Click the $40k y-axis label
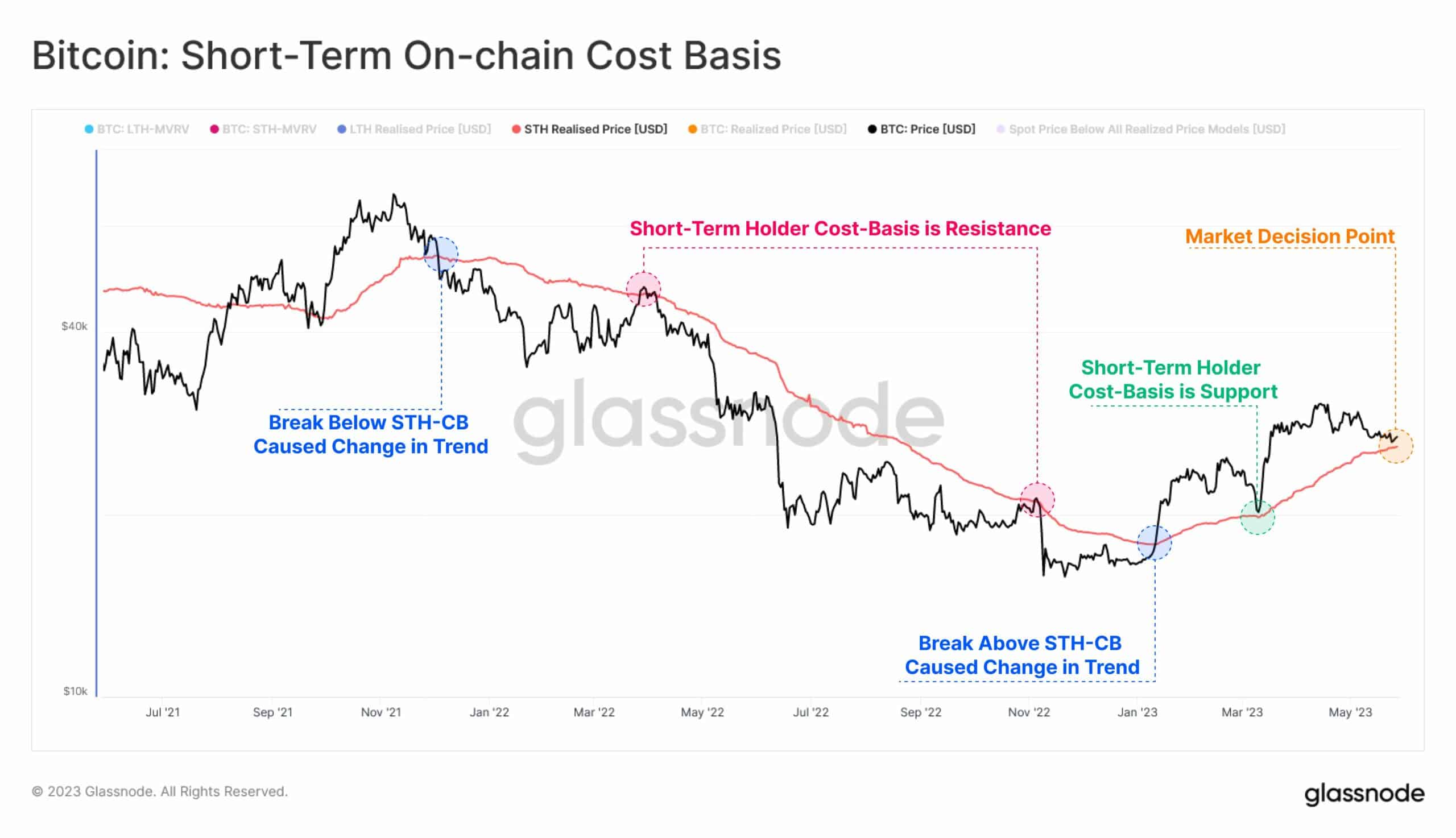The height and width of the screenshot is (838, 1456). coord(75,326)
